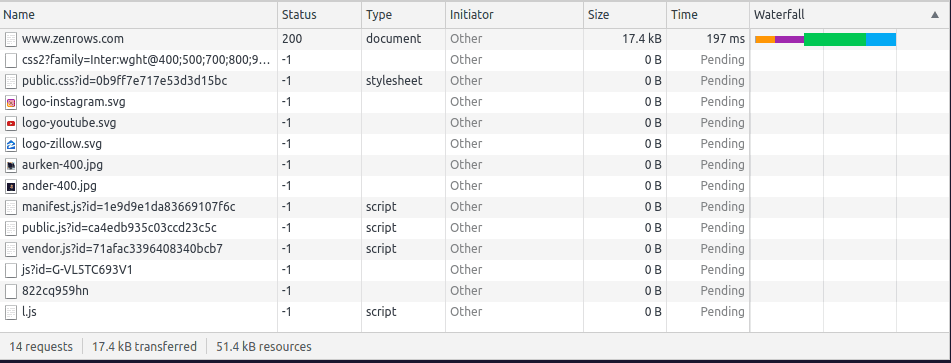This screenshot has height=363, width=951.
Task: Select the public.css?id=0b9ff7e717e53d3d15bc request
Action: pos(124,81)
